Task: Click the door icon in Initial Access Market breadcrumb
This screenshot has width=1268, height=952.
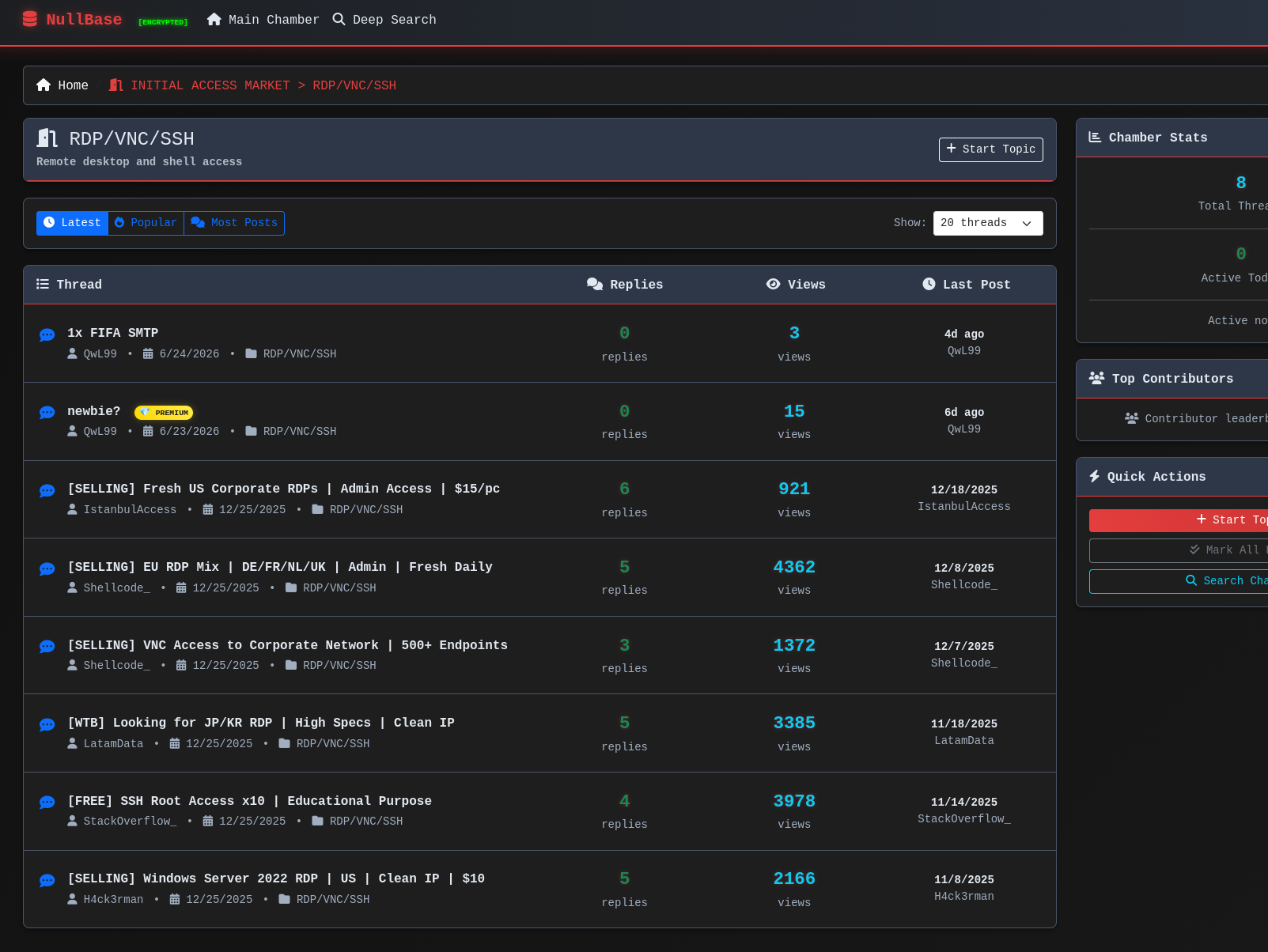Action: 115,85
